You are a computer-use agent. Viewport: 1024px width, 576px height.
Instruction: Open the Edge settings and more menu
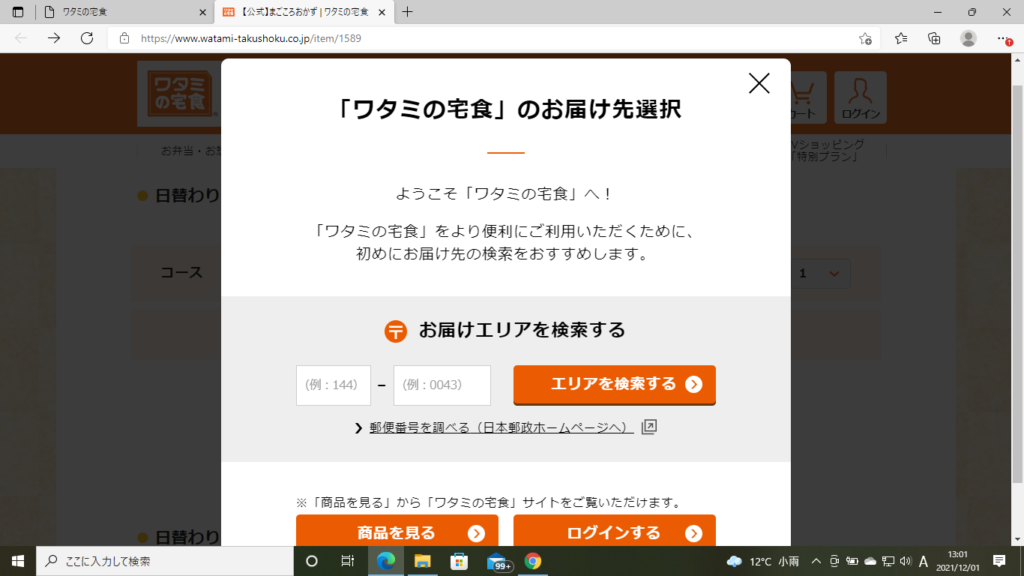[x=1004, y=39]
